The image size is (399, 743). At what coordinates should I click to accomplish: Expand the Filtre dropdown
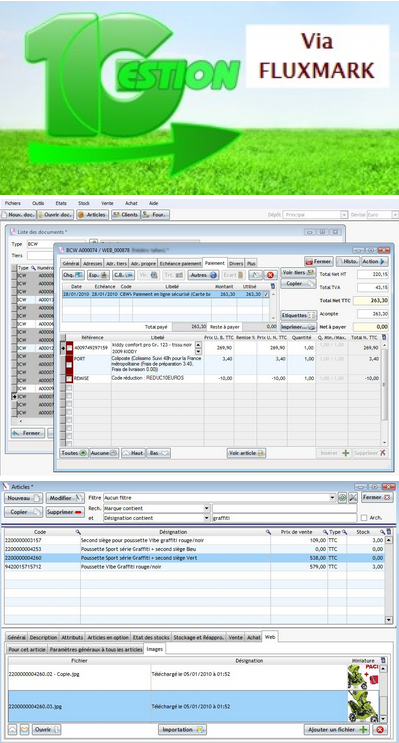tap(332, 498)
